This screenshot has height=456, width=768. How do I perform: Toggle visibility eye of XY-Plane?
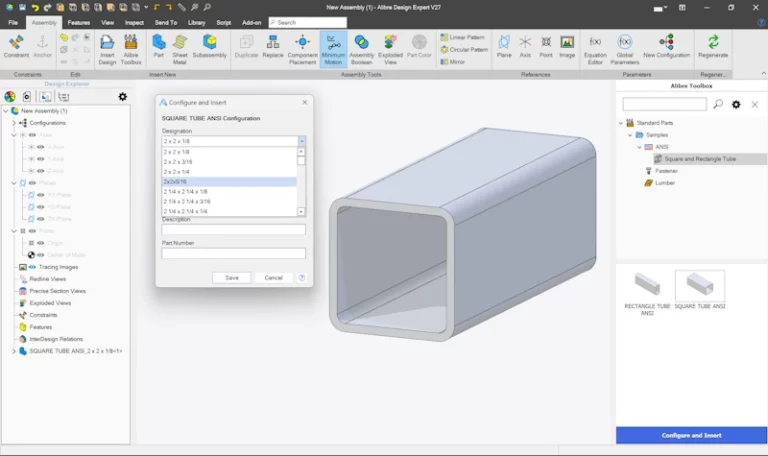point(41,195)
